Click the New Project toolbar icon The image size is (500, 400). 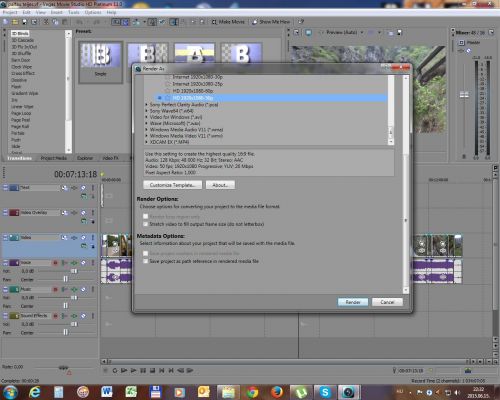tap(6, 22)
